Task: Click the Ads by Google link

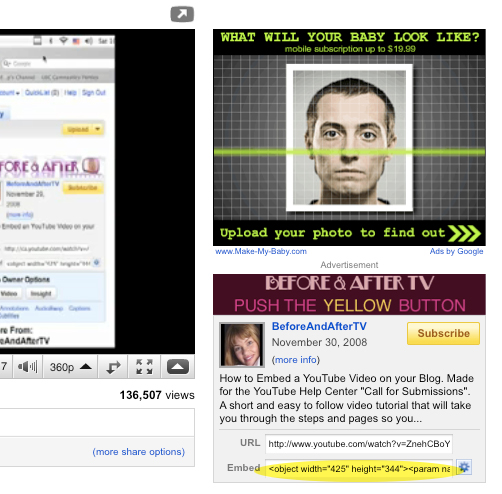Action: click(456, 251)
